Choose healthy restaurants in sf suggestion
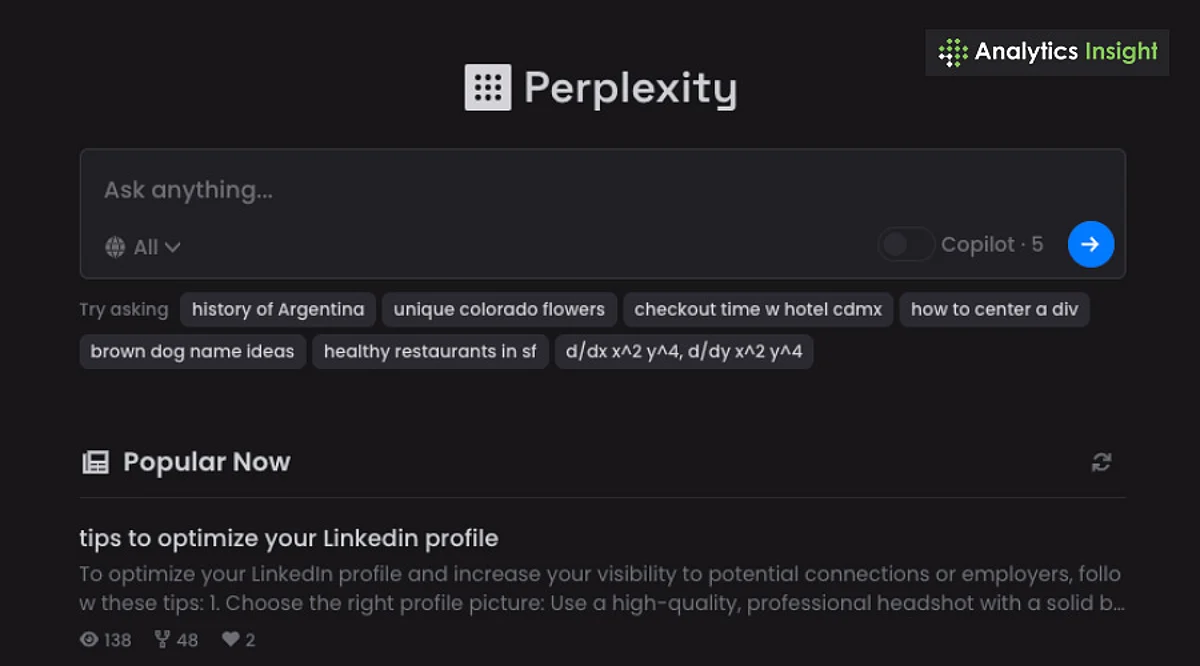 tap(430, 351)
